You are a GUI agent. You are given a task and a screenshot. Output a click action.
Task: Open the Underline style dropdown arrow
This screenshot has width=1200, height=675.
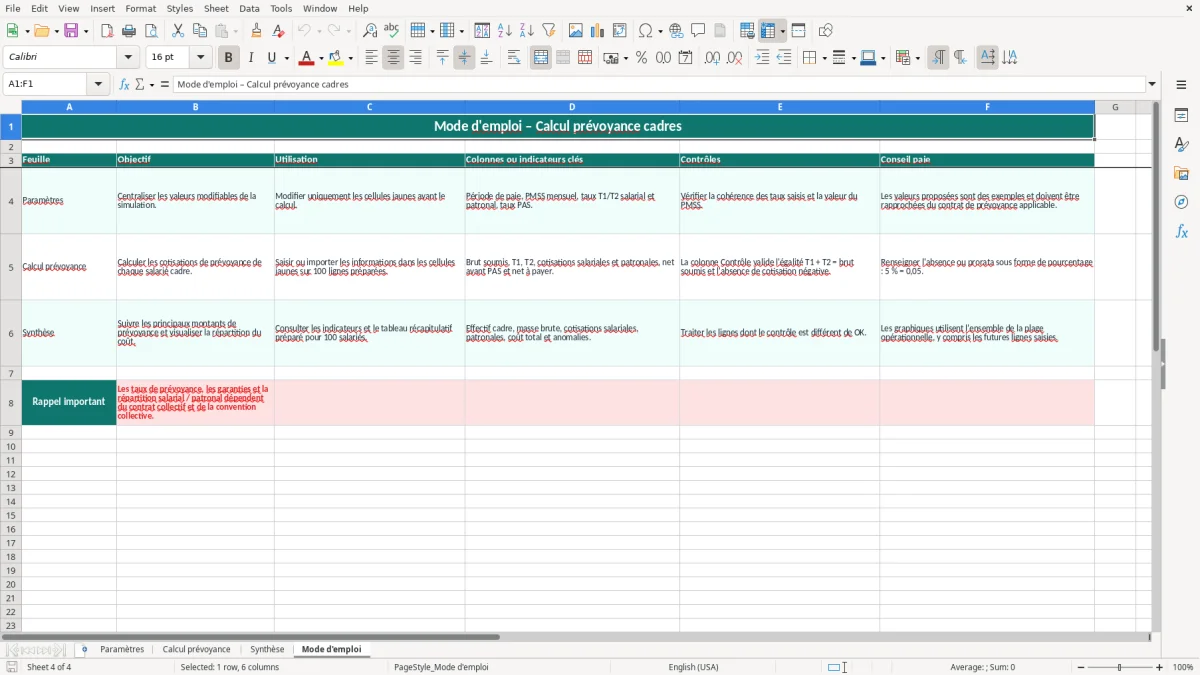[x=286, y=58]
